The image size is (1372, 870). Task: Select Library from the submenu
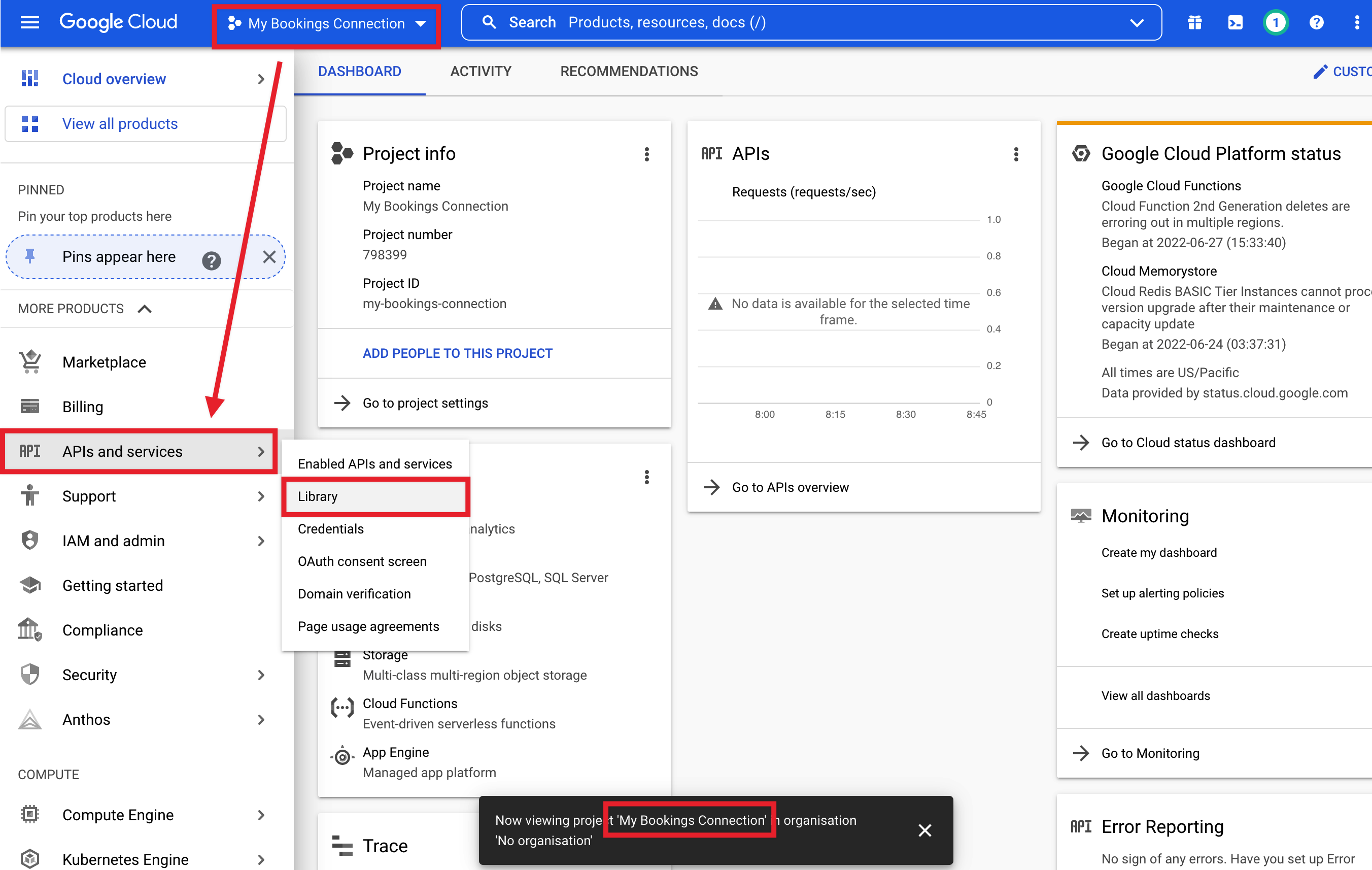(x=375, y=496)
